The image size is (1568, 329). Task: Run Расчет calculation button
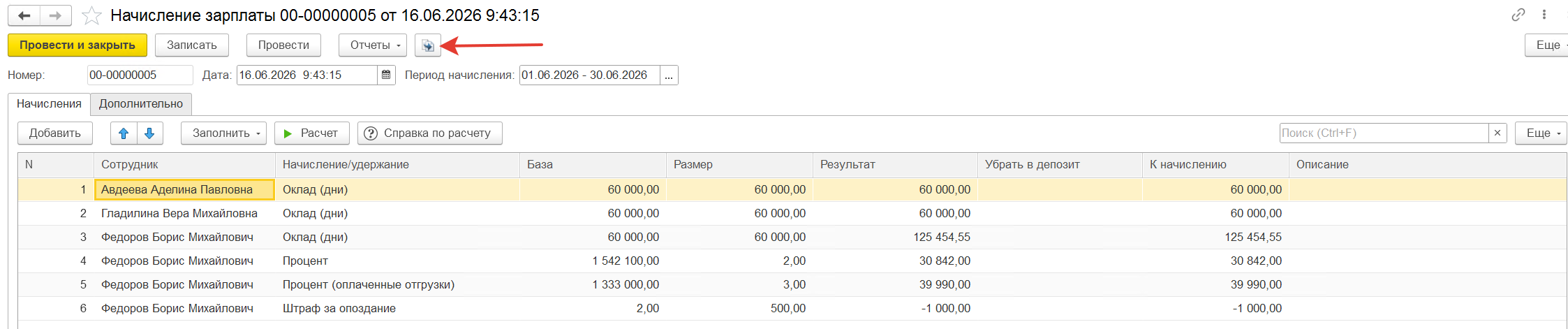point(311,133)
